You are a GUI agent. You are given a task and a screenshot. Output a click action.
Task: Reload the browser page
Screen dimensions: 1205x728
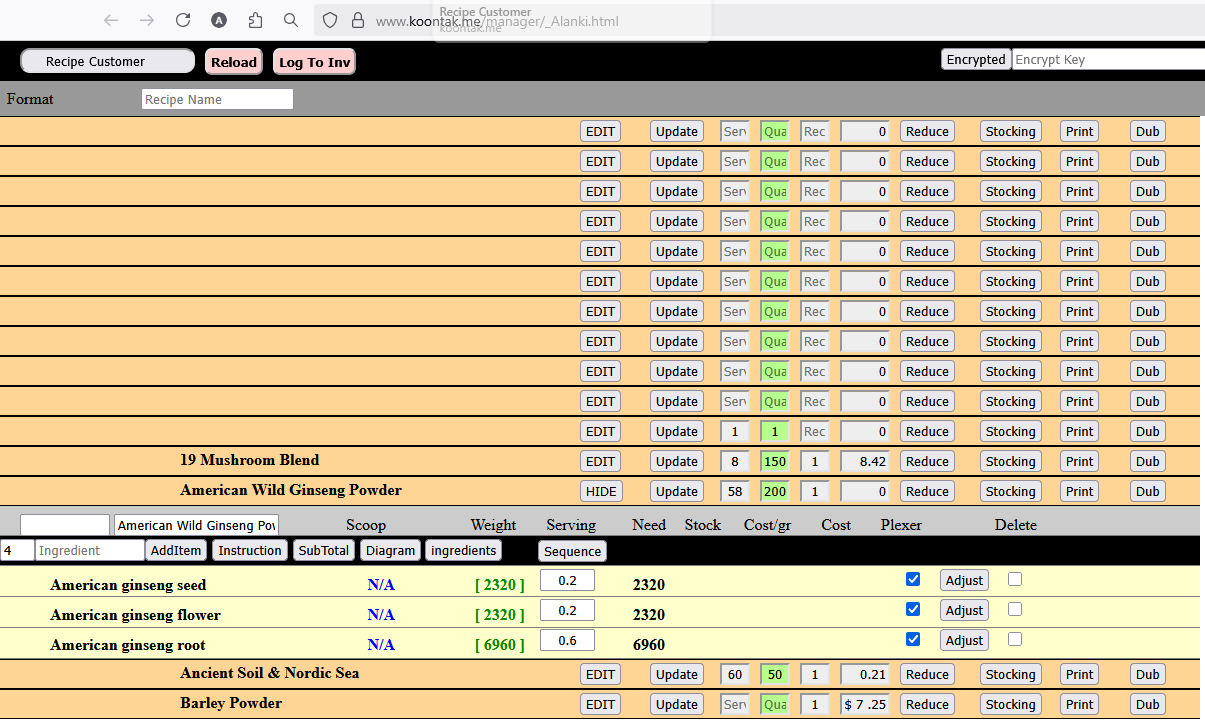tap(183, 20)
